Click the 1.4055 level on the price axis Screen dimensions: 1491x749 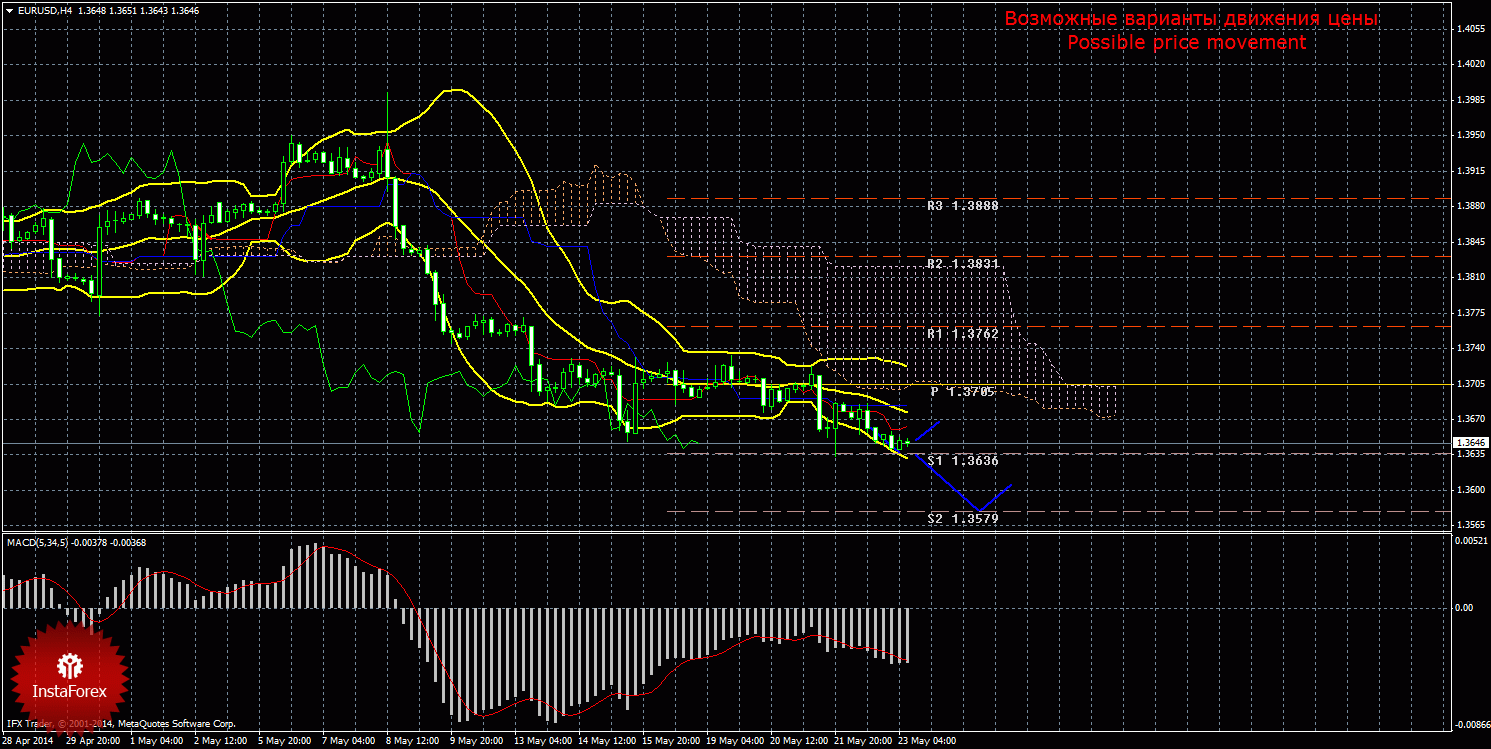coord(1470,29)
